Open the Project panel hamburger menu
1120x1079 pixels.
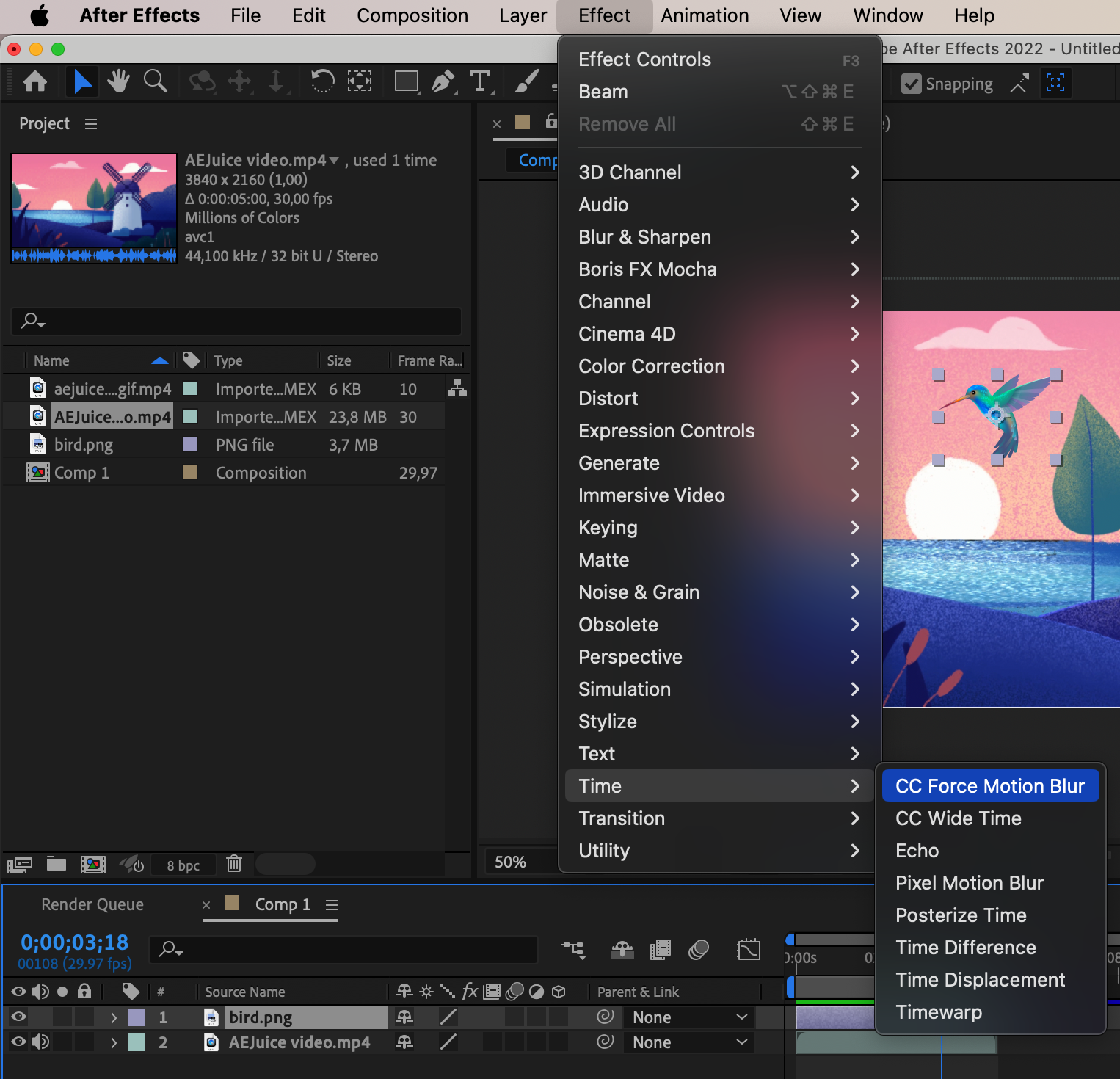pos(91,124)
